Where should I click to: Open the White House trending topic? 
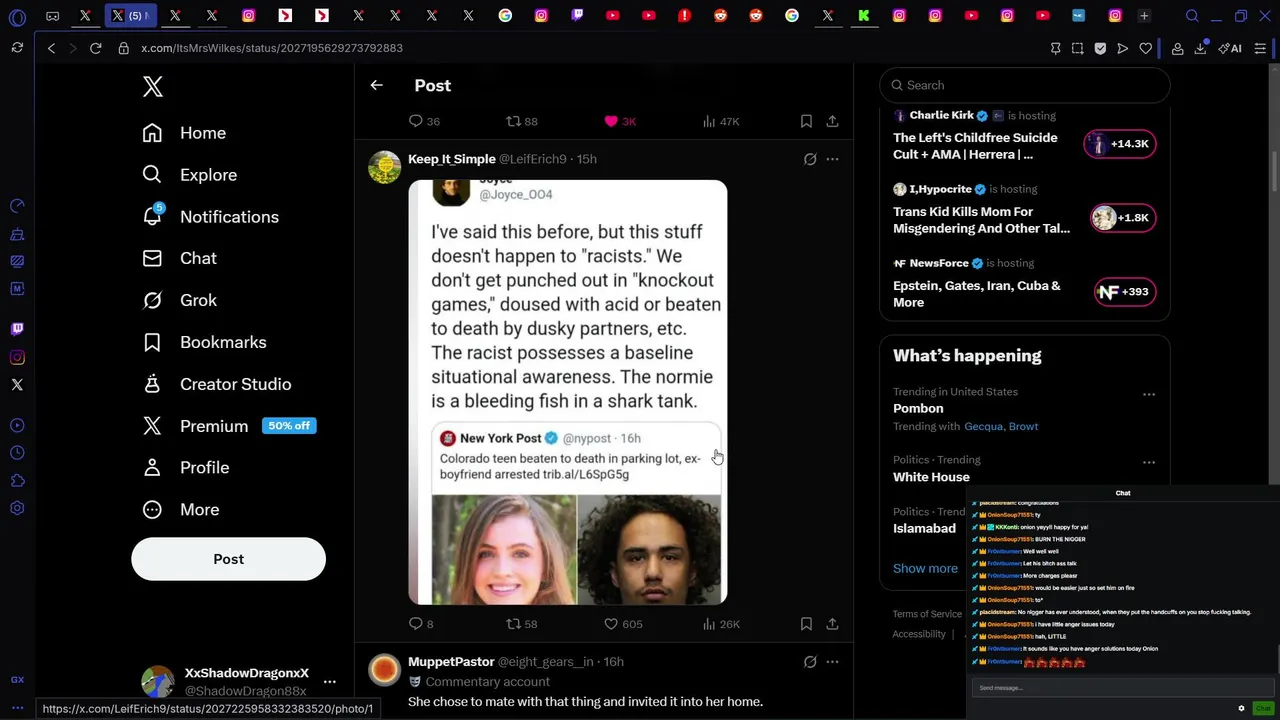click(x=931, y=477)
